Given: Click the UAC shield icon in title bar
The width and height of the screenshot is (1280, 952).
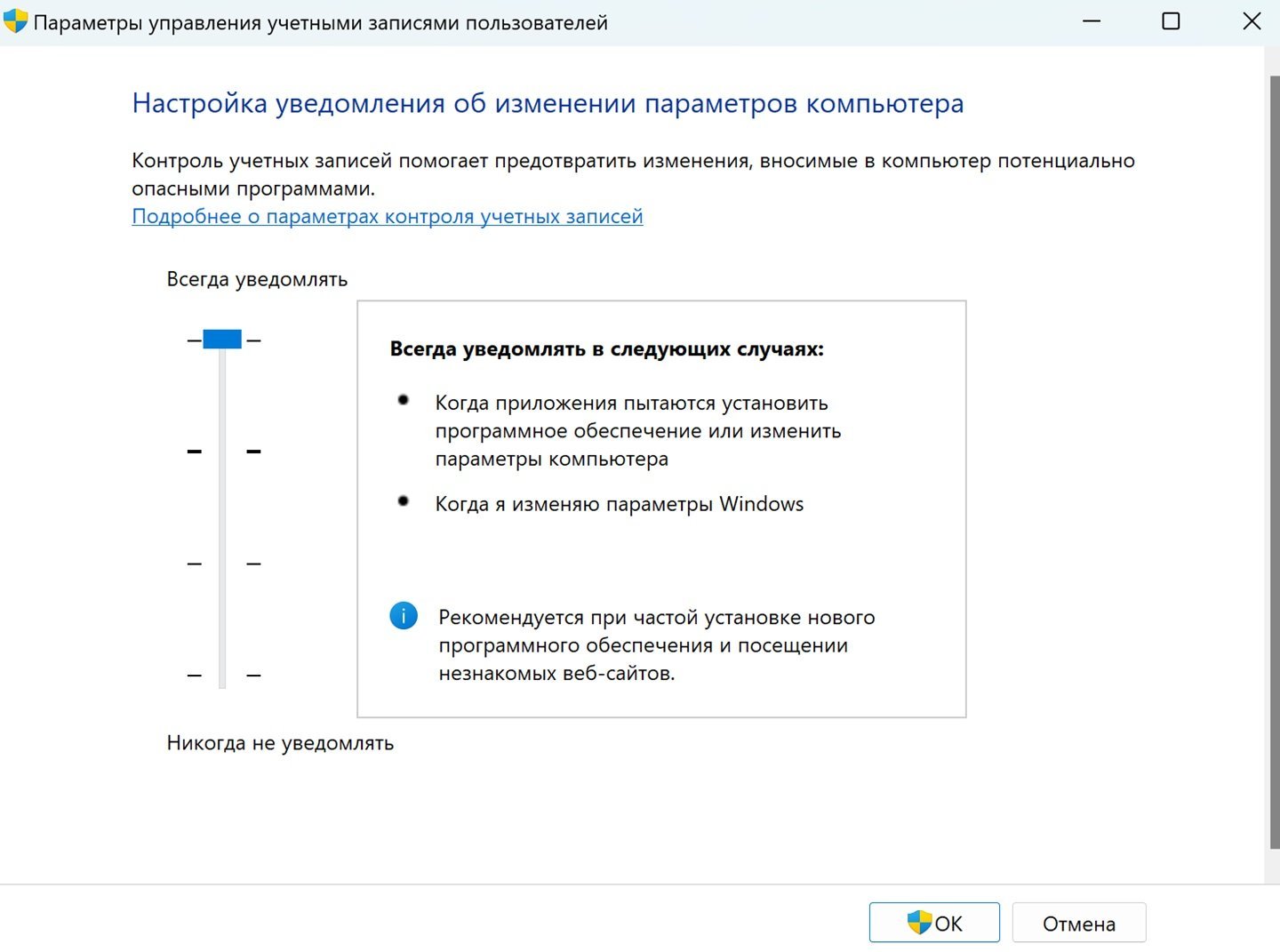Looking at the screenshot, I should click(x=16, y=21).
